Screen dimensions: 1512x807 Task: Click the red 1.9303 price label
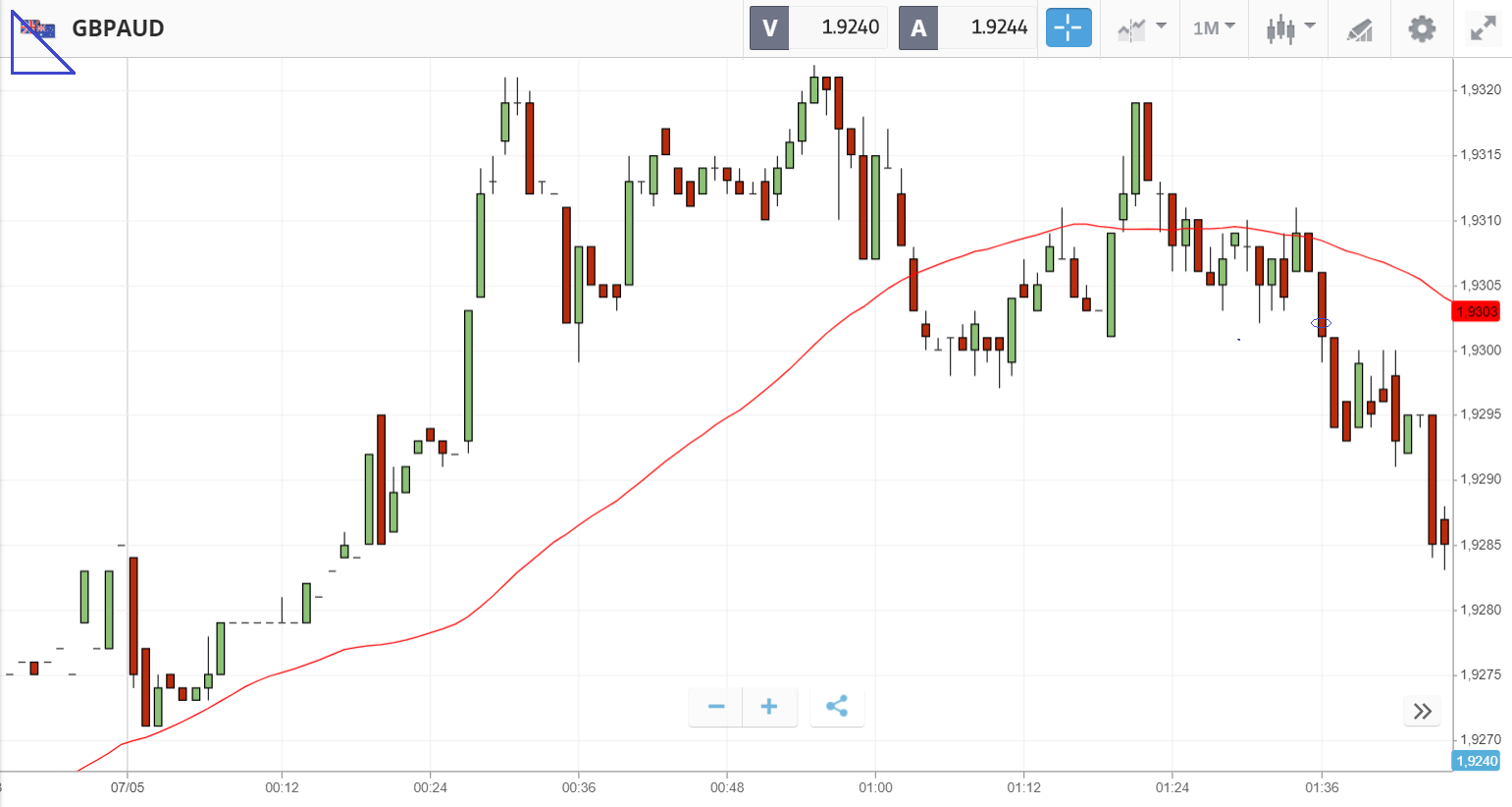(x=1476, y=312)
